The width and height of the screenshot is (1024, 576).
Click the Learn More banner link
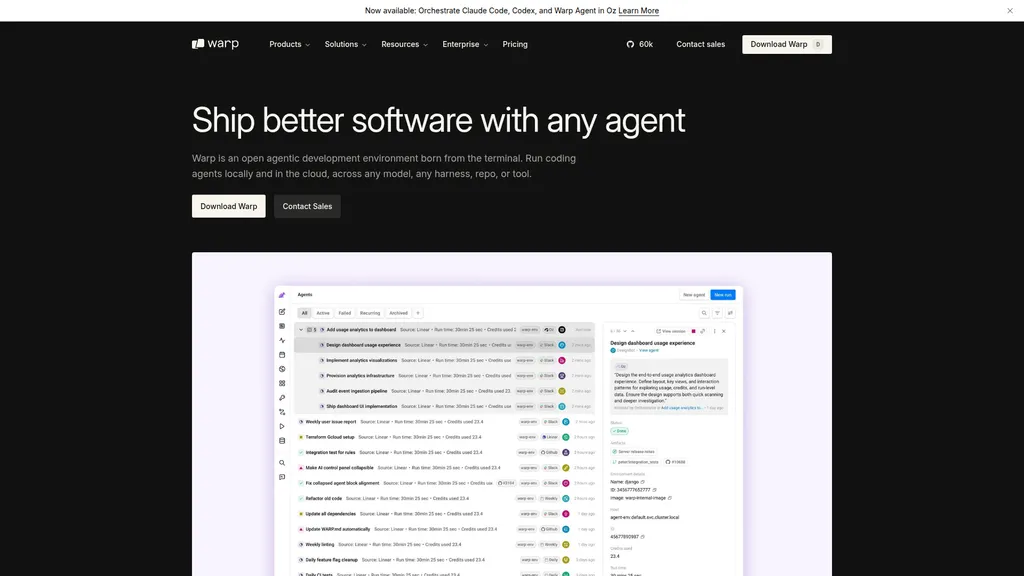click(638, 10)
